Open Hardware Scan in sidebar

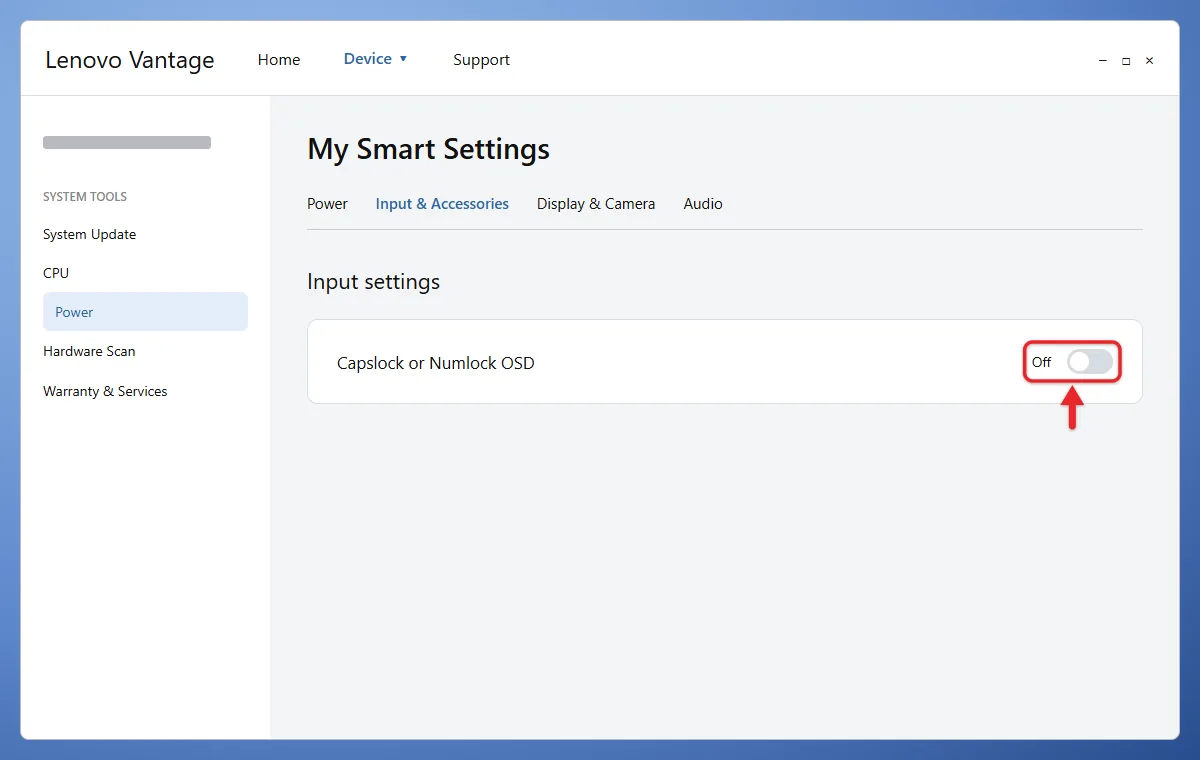point(89,351)
